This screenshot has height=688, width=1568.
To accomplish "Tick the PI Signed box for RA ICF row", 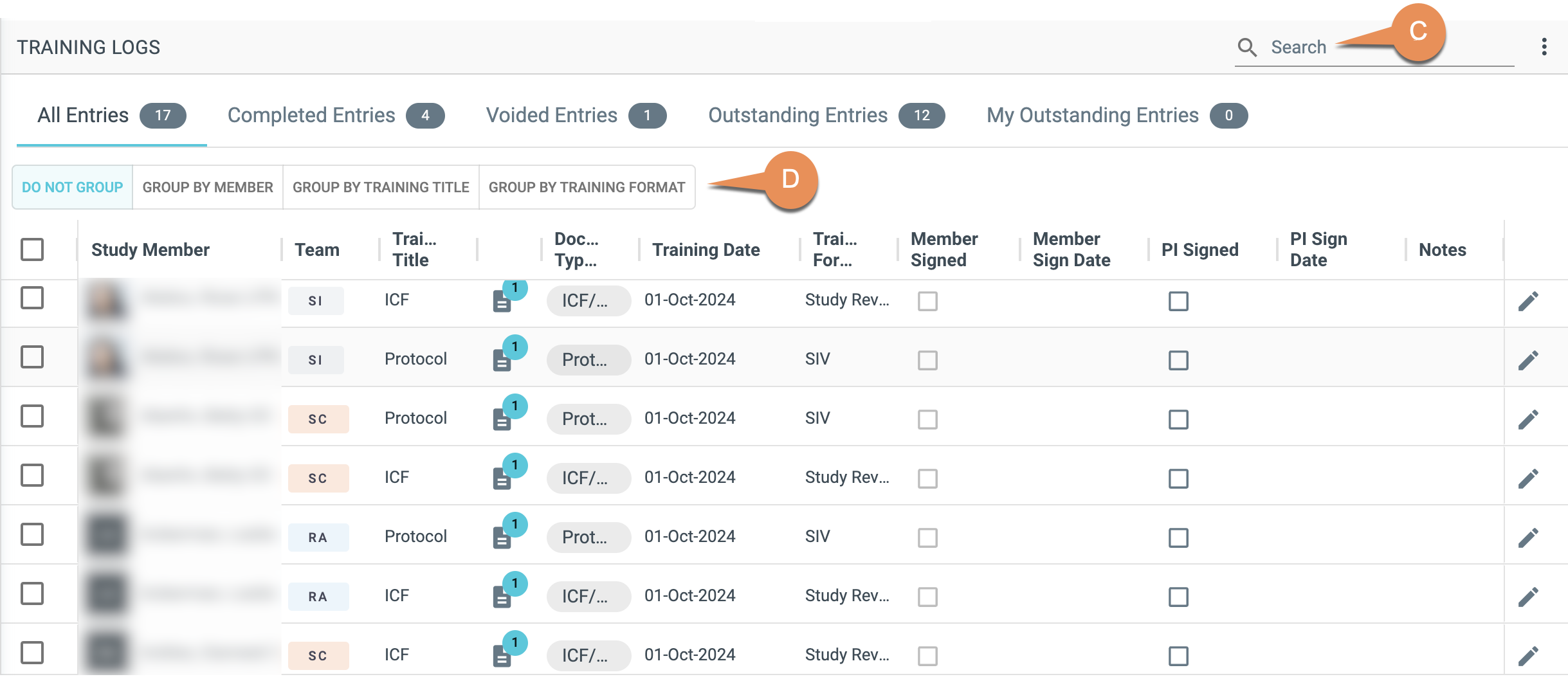I will pos(1178,597).
